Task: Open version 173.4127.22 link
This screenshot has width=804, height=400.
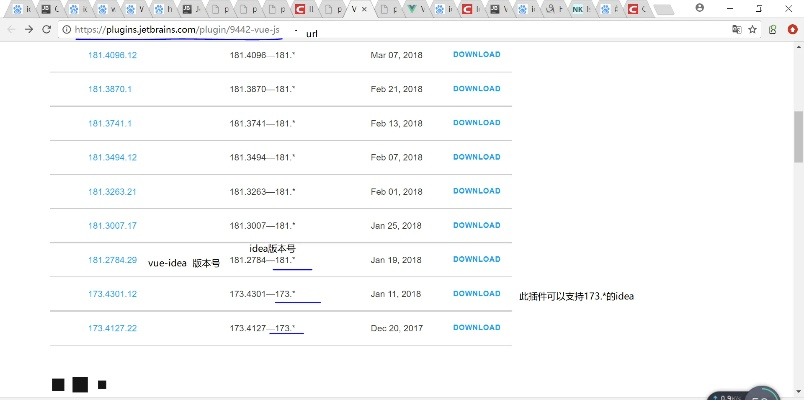Action: pos(112,328)
